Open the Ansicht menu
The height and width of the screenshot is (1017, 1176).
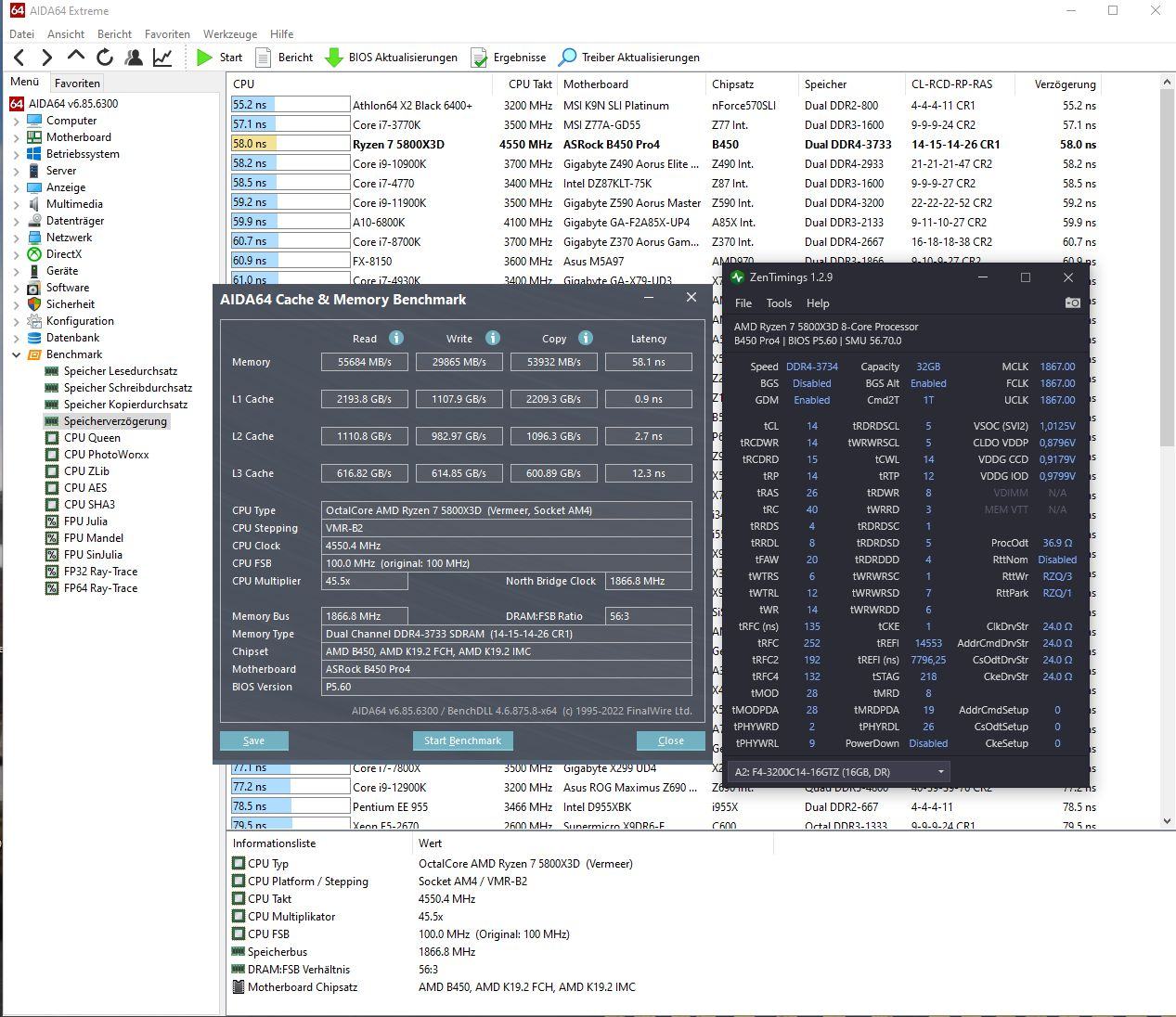coord(66,33)
